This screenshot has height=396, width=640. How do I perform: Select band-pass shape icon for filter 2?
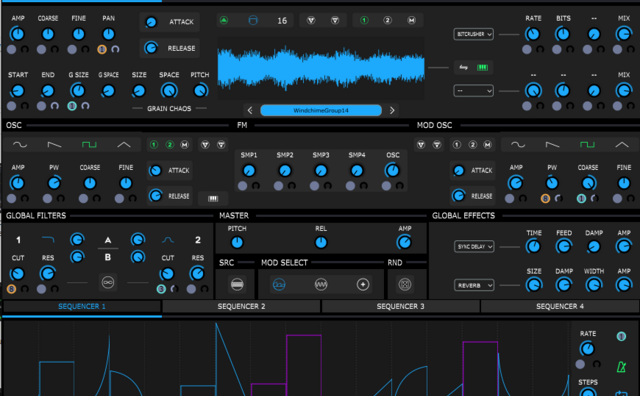coord(168,240)
